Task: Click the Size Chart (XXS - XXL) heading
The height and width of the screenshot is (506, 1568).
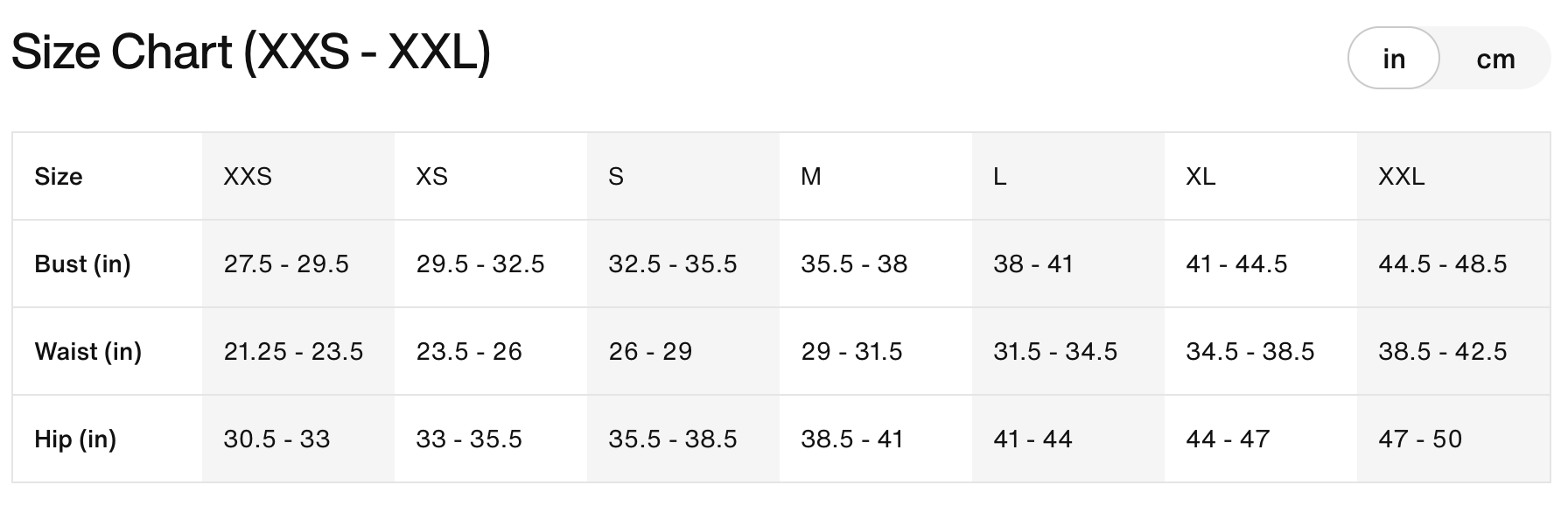Action: [x=251, y=53]
